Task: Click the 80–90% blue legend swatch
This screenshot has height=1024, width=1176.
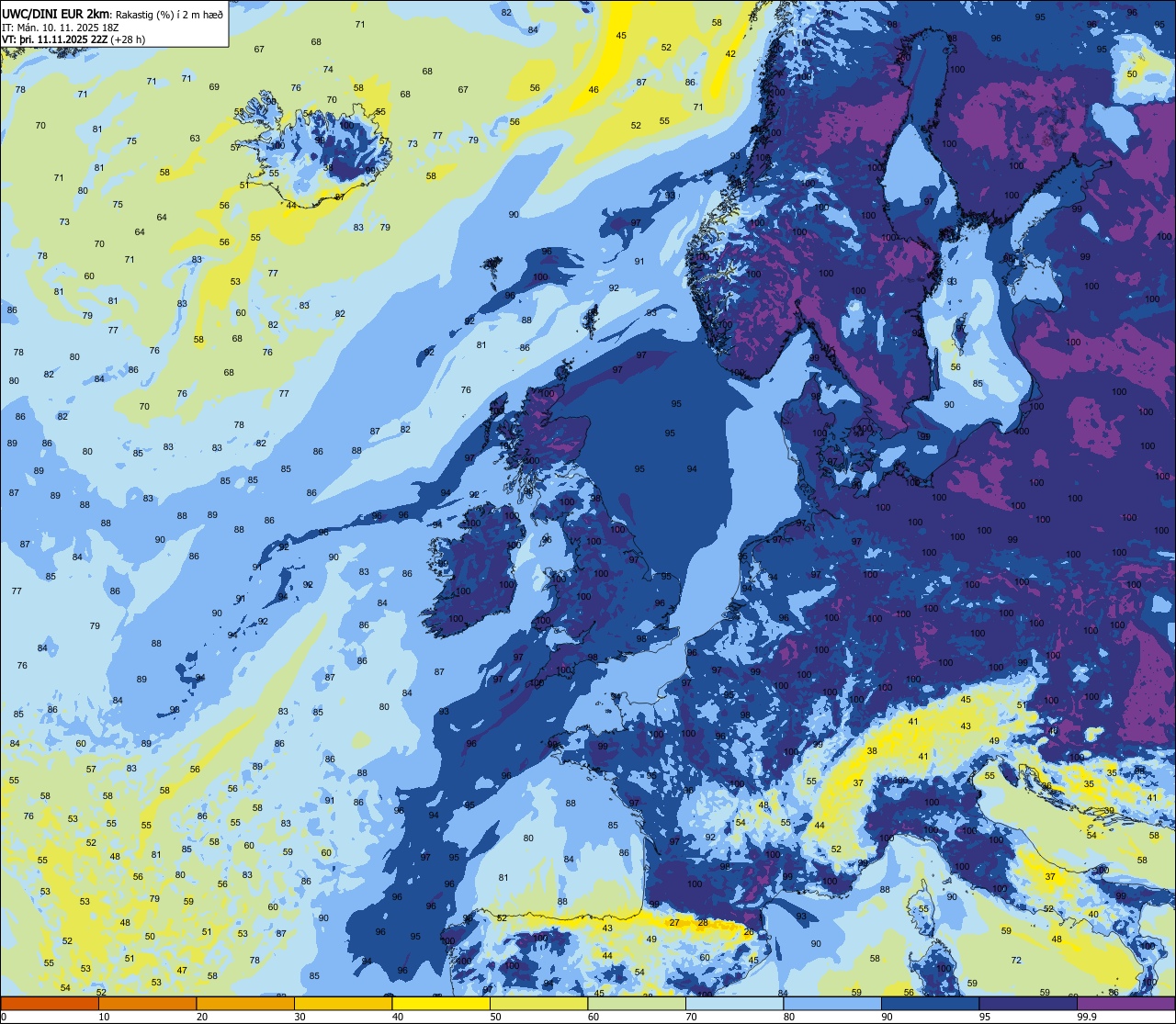Action: click(x=832, y=1003)
